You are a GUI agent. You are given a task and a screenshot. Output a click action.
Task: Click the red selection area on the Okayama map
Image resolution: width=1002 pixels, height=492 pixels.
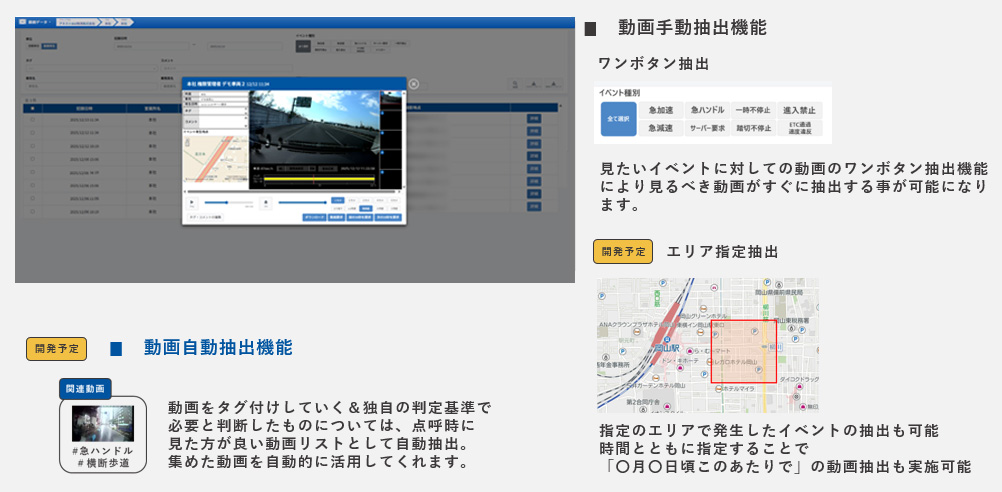[744, 351]
